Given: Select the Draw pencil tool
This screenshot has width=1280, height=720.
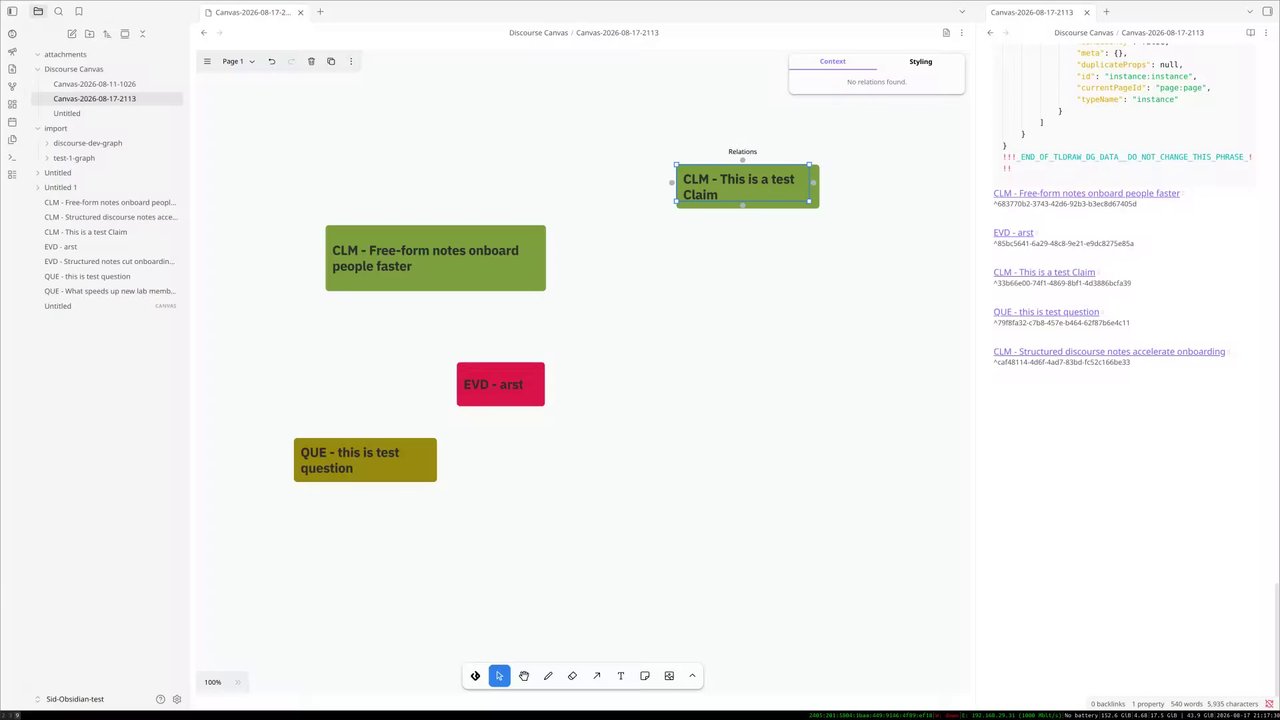Looking at the screenshot, I should pos(548,676).
